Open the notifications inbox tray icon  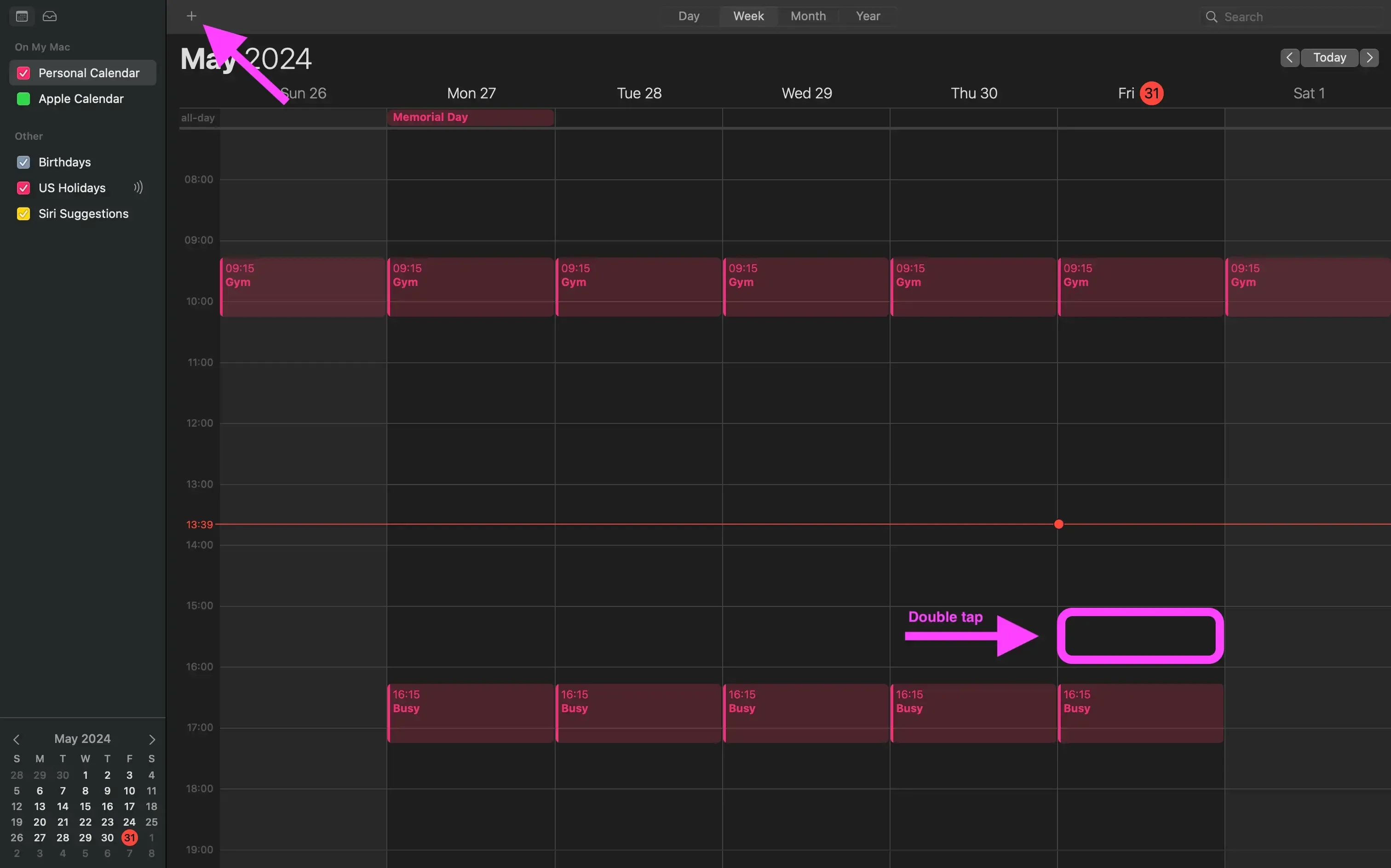click(x=50, y=16)
